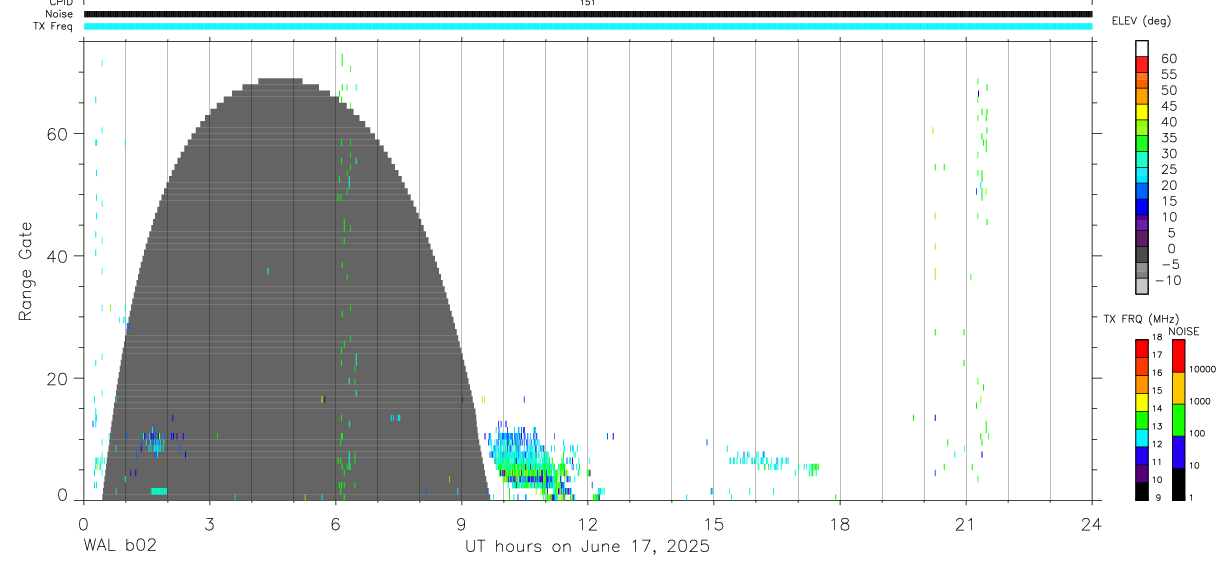Image resolution: width=1228 pixels, height=567 pixels.
Task: Select the "WAL b02" radar beam label
Action: [x=119, y=547]
